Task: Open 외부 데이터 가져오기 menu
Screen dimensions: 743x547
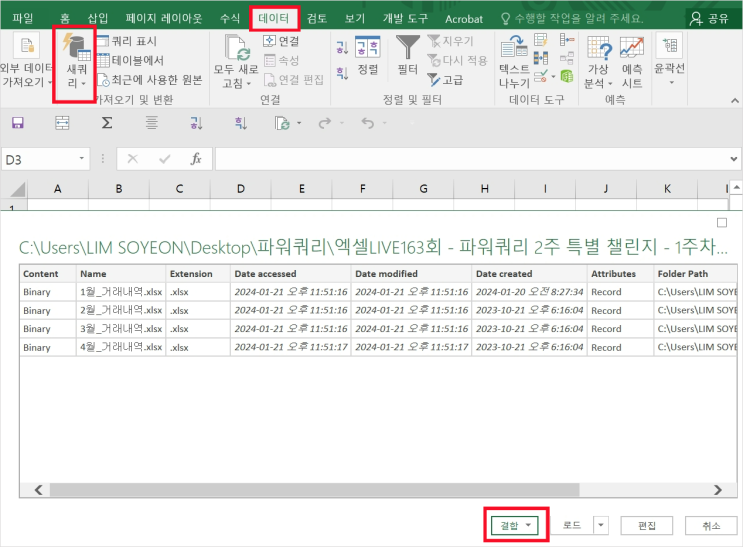Action: tap(26, 61)
